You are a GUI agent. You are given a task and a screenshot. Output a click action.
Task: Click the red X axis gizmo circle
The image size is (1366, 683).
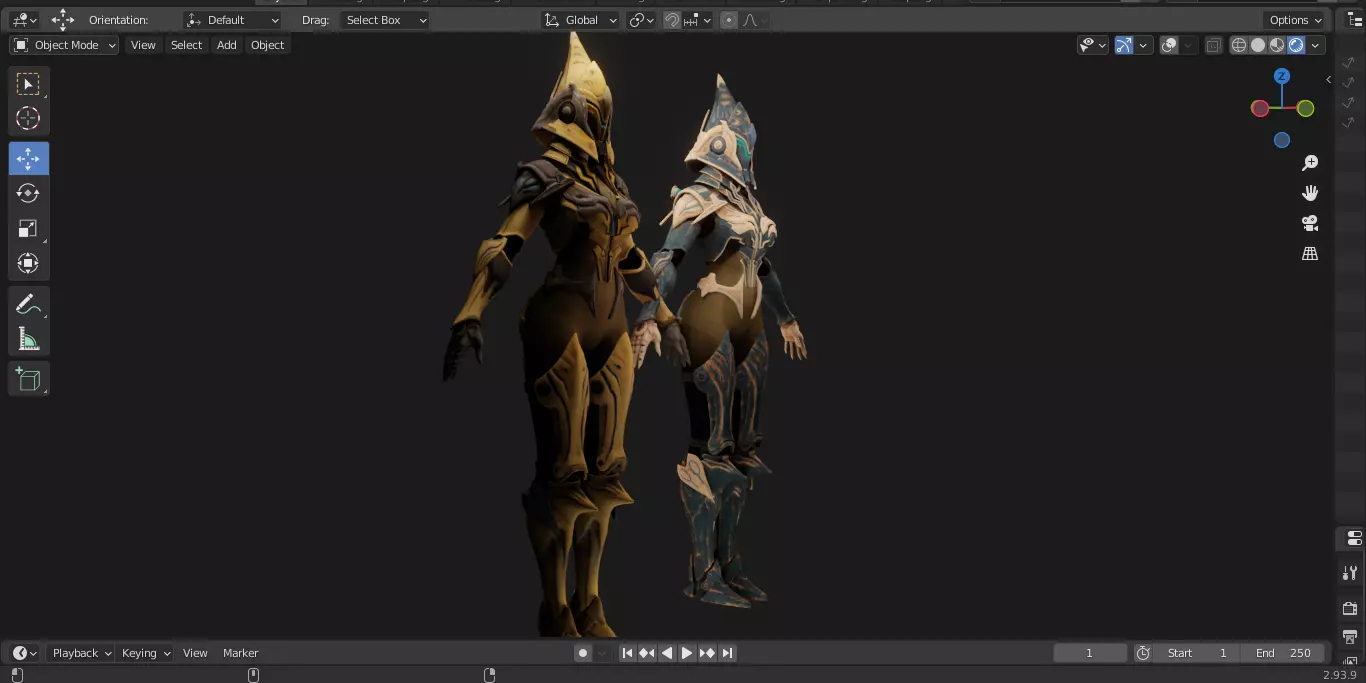click(1260, 108)
